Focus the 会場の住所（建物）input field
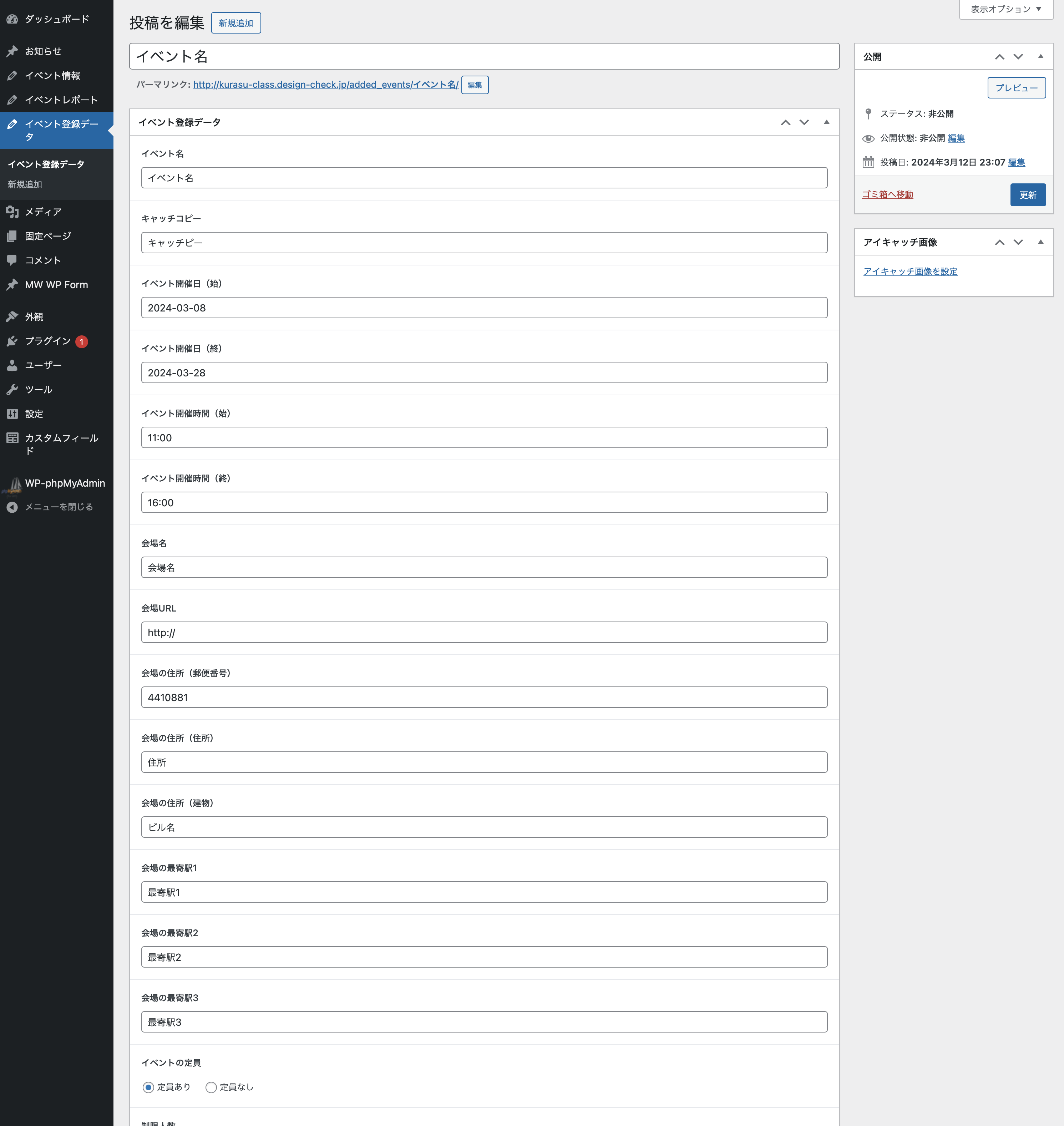The height and width of the screenshot is (1126, 1064). click(x=484, y=827)
